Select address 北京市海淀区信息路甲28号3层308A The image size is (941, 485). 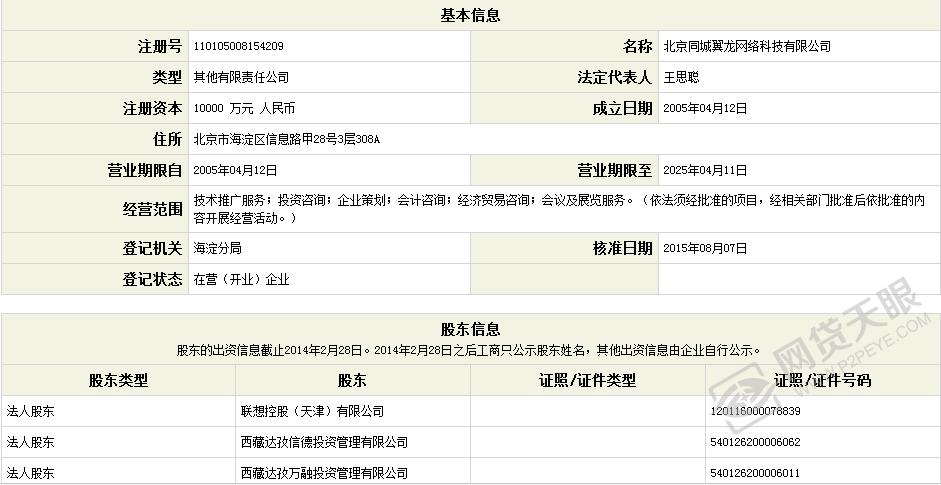tap(286, 140)
